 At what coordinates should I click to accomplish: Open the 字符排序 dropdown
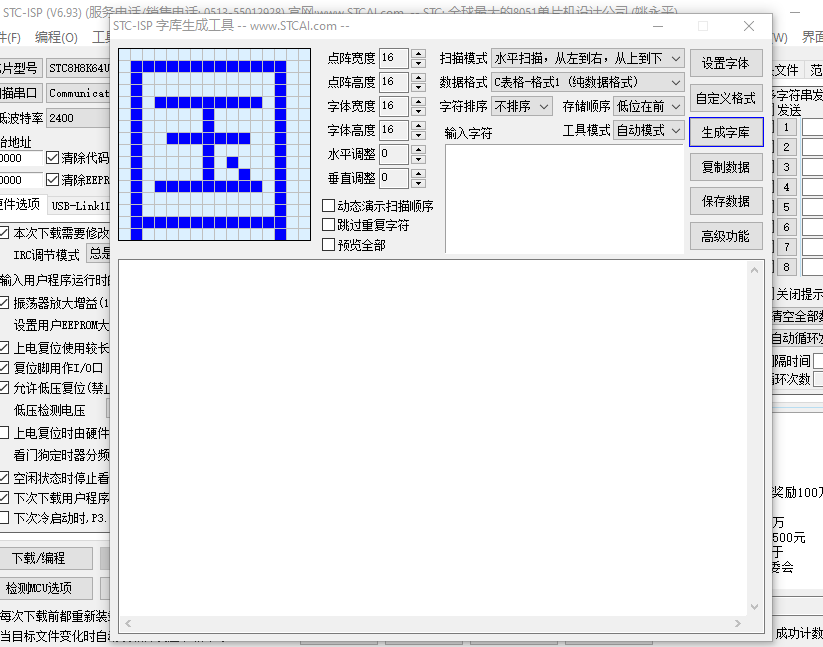click(x=522, y=107)
